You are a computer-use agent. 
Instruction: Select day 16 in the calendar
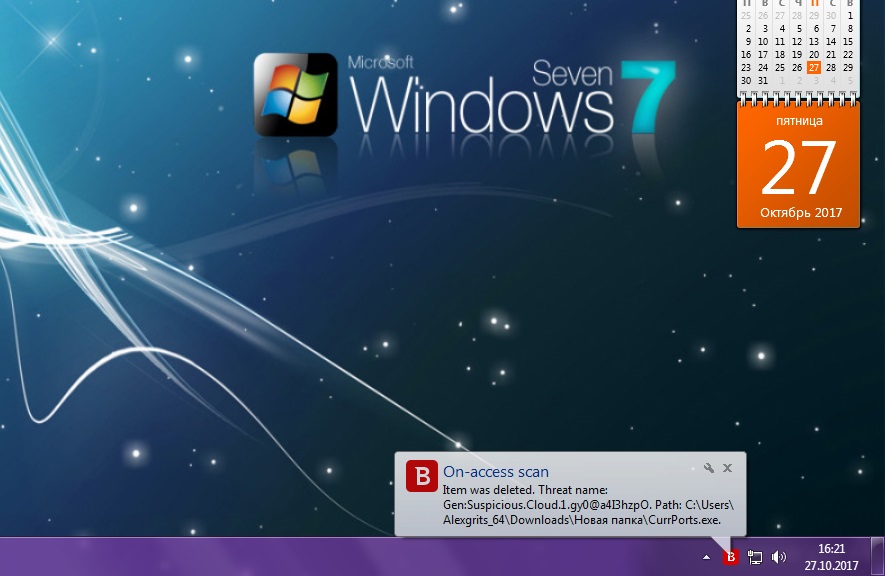click(x=746, y=54)
